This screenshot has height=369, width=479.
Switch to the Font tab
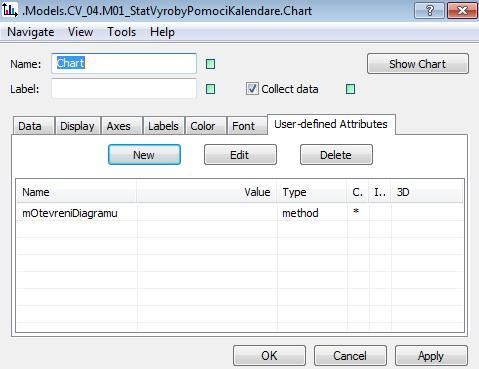pyautogui.click(x=247, y=126)
